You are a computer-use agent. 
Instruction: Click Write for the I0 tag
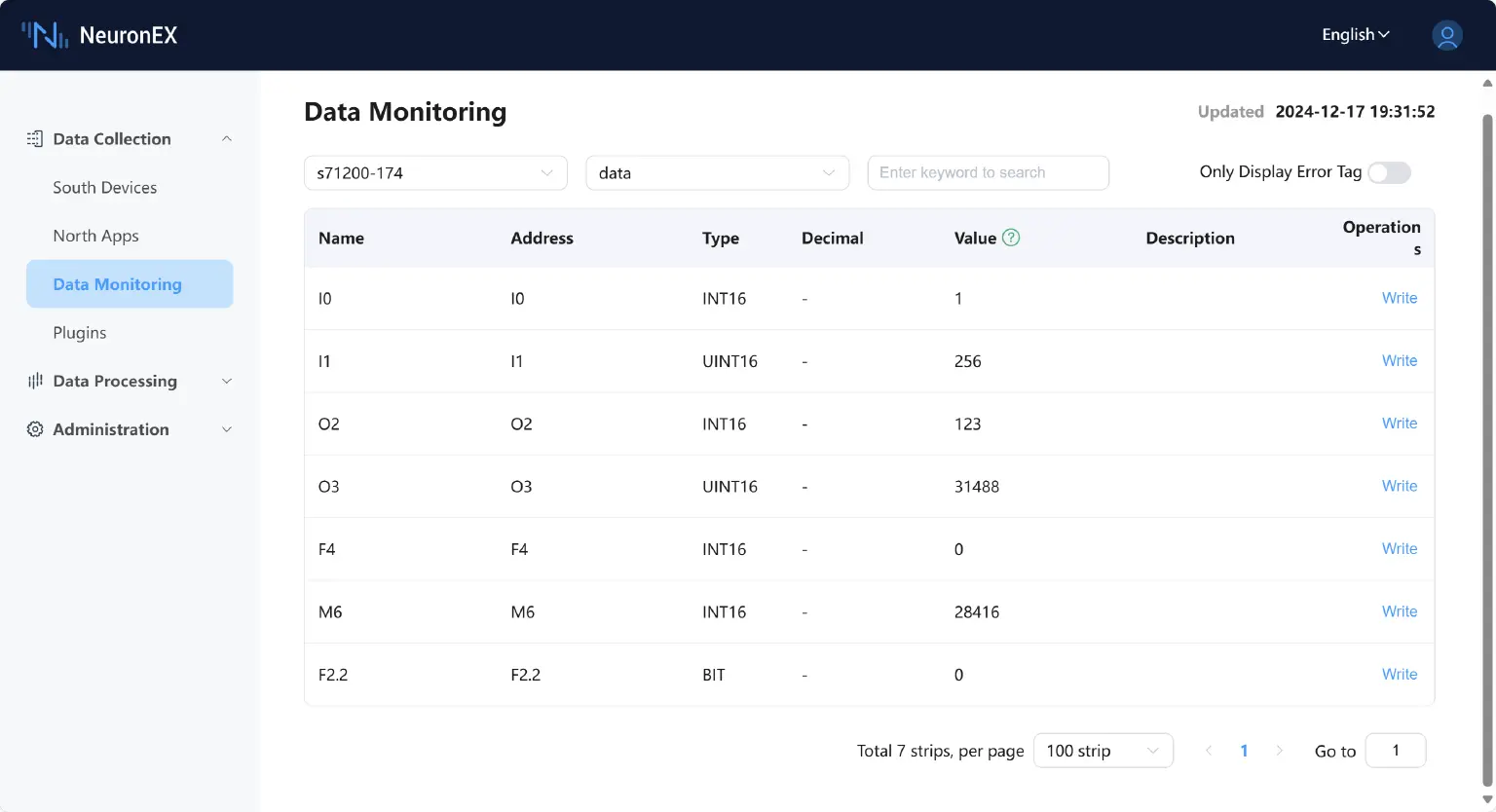tap(1400, 298)
